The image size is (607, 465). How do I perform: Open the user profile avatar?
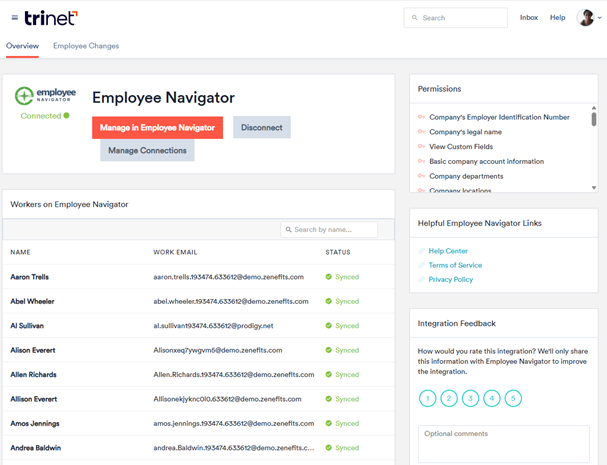586,18
